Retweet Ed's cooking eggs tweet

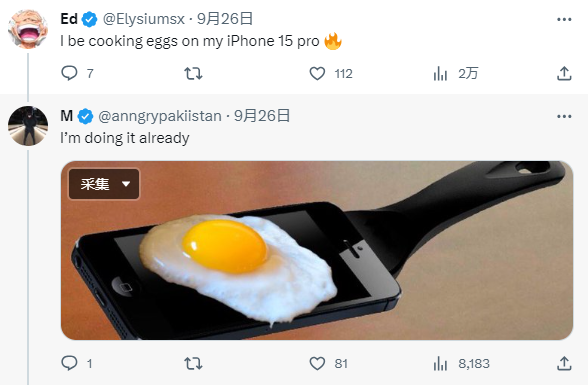[x=193, y=73]
